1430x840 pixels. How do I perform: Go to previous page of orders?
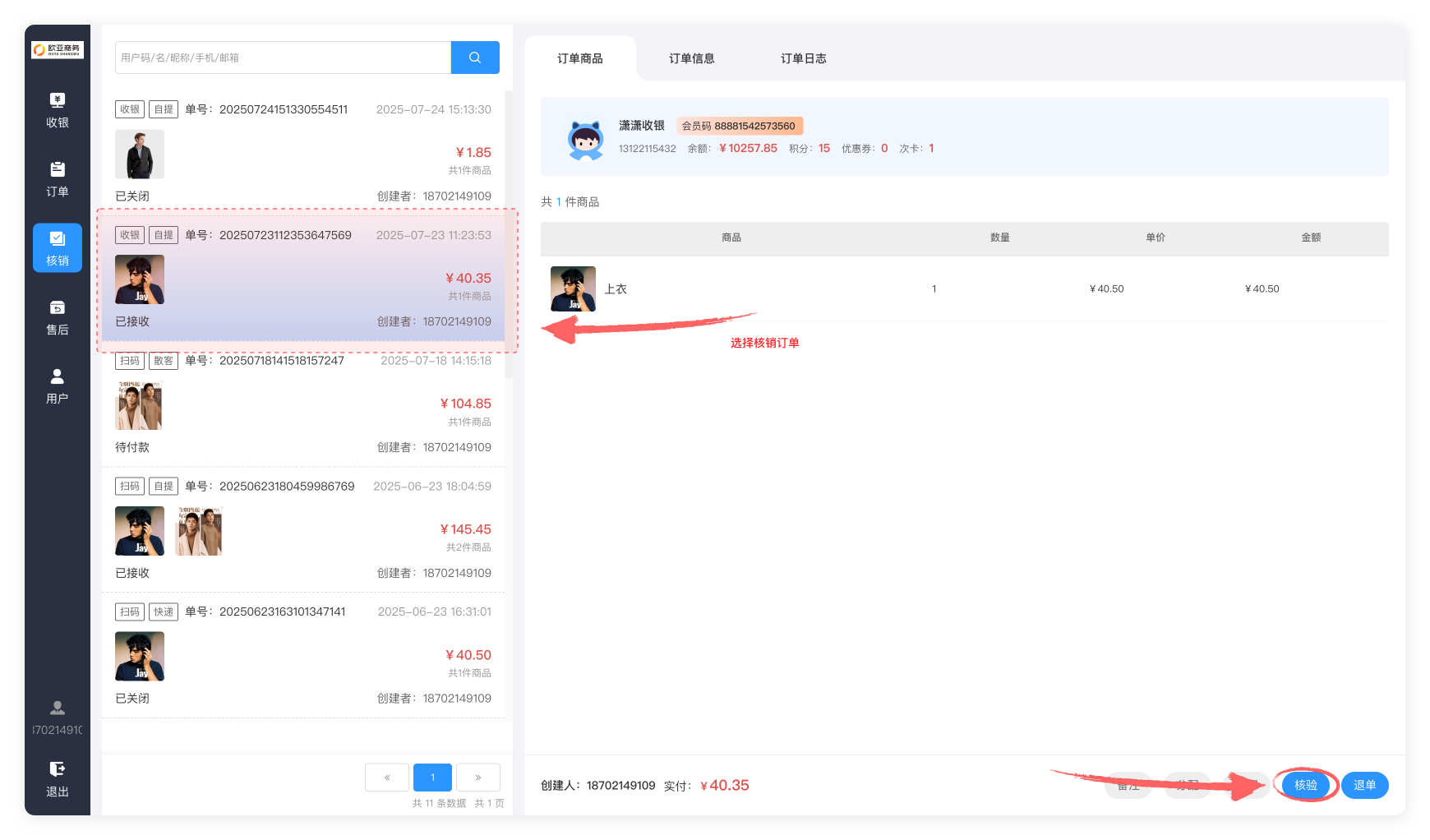tap(387, 778)
